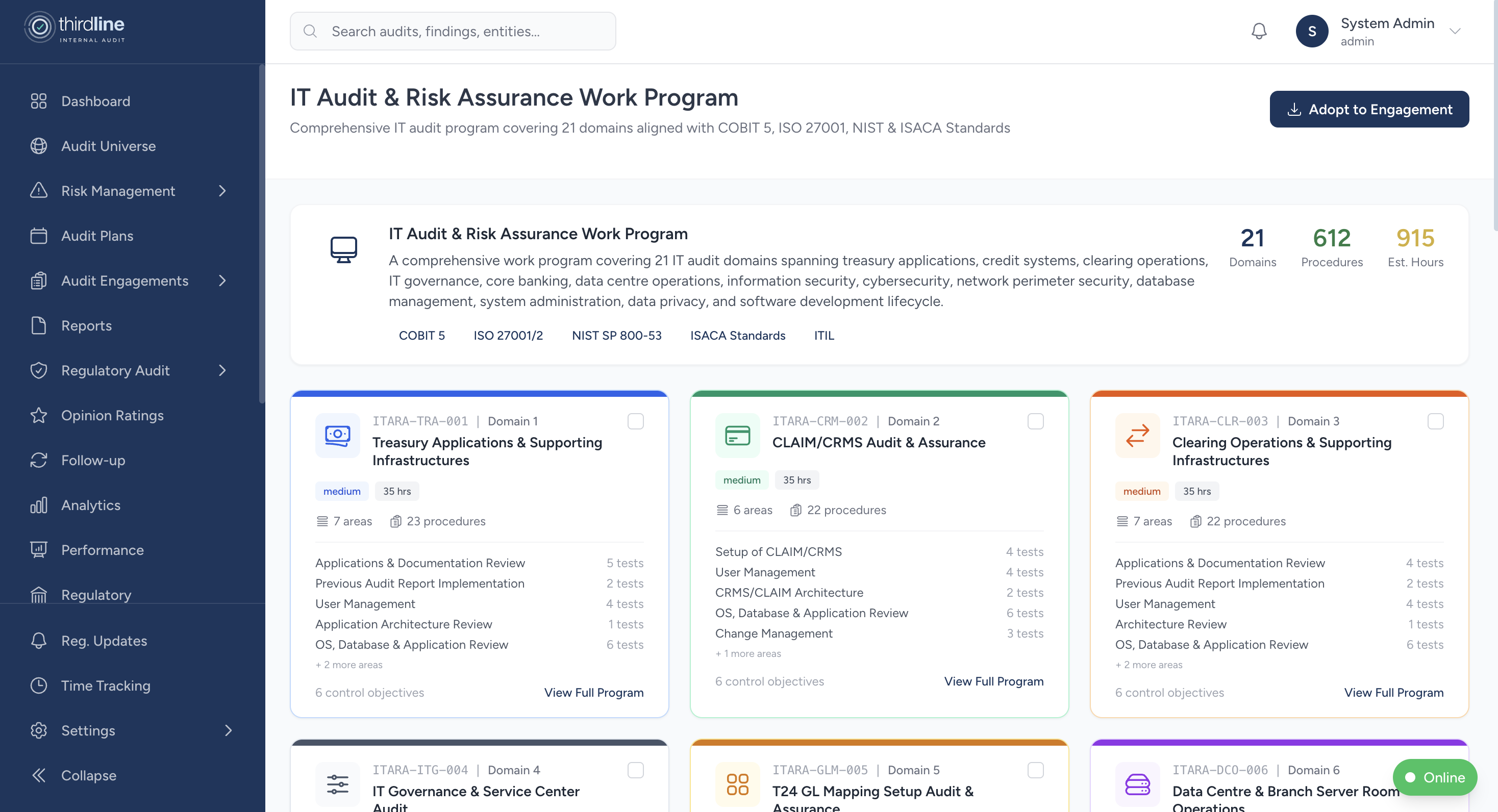The width and height of the screenshot is (1498, 812).
Task: Select the Audit Universe globe icon
Action: (x=38, y=146)
